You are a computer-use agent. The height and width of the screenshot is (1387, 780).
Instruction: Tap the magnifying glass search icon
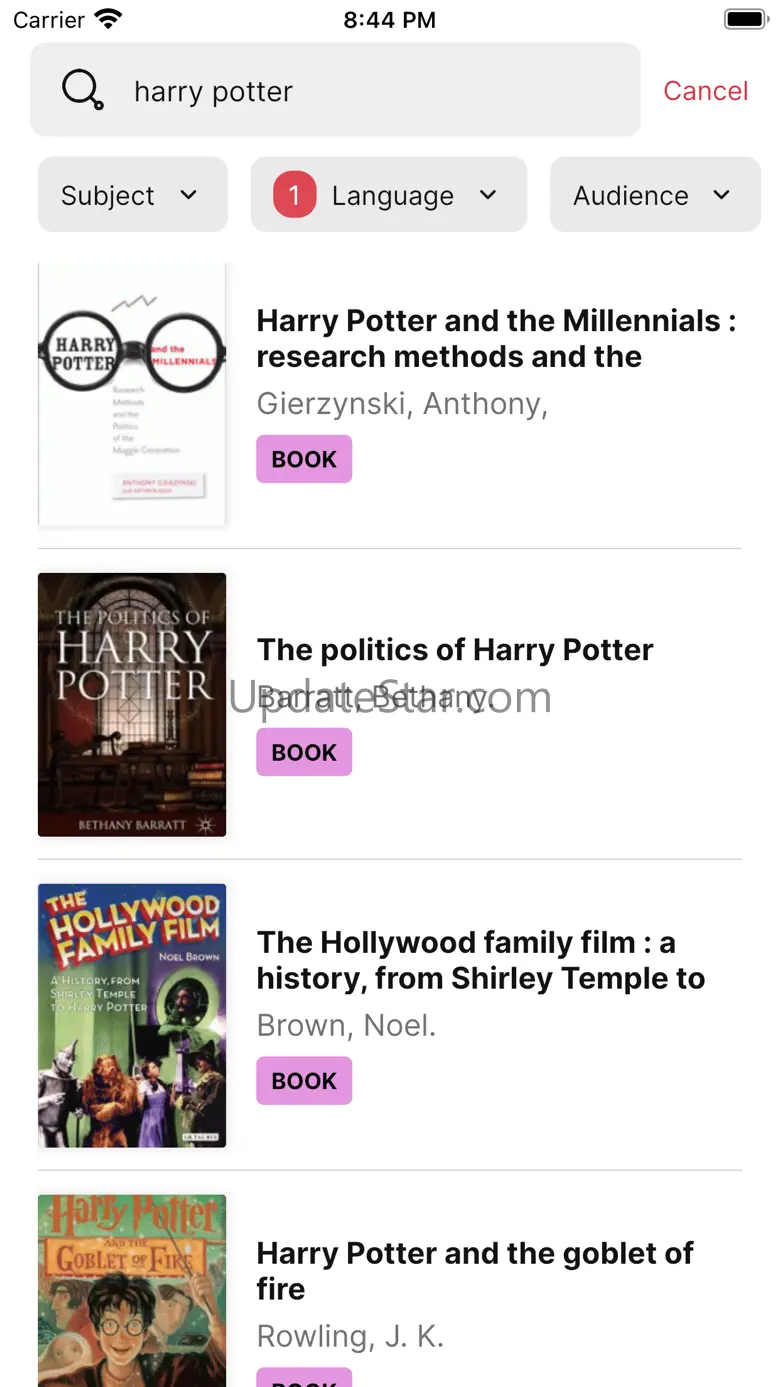point(83,90)
